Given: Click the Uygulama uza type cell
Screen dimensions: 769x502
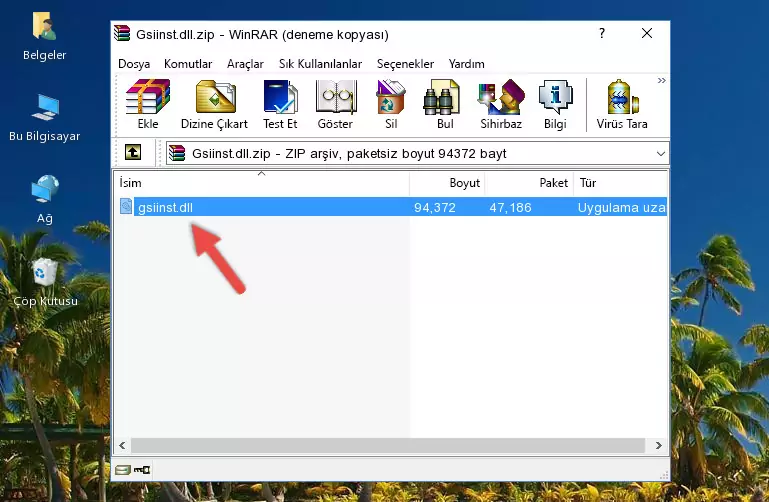Looking at the screenshot, I should tap(621, 207).
